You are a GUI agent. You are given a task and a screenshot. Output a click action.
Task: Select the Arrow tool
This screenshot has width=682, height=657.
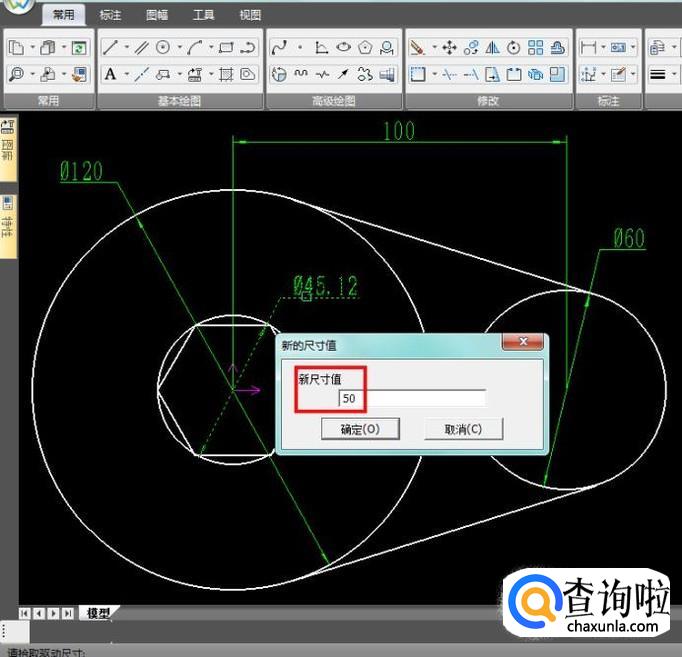pos(344,74)
